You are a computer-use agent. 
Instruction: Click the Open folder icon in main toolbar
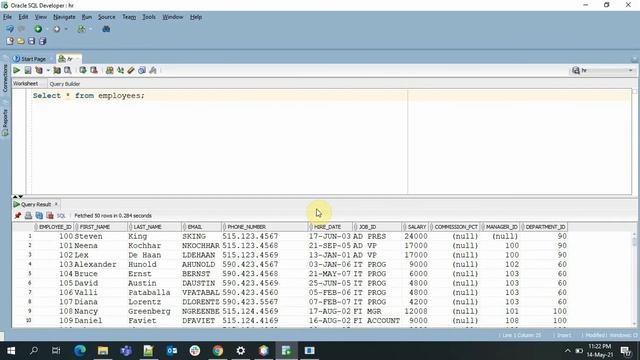20,41
